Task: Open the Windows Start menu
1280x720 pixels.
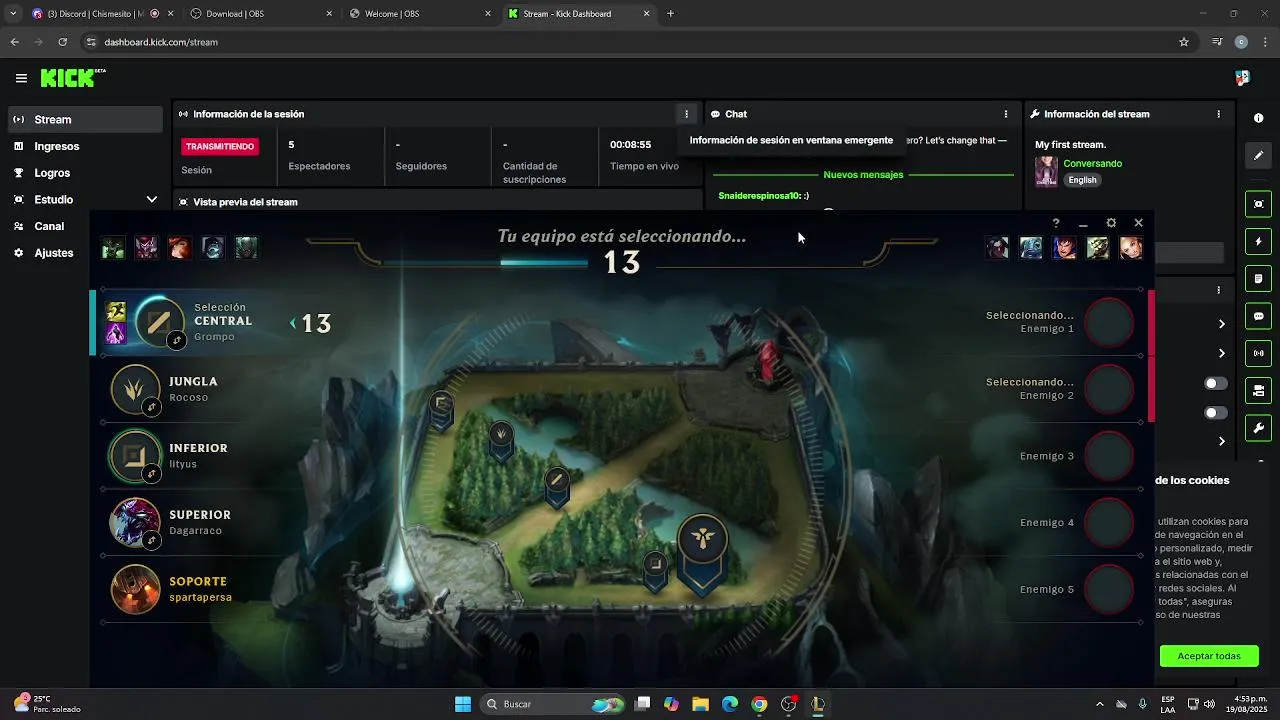Action: [x=463, y=704]
